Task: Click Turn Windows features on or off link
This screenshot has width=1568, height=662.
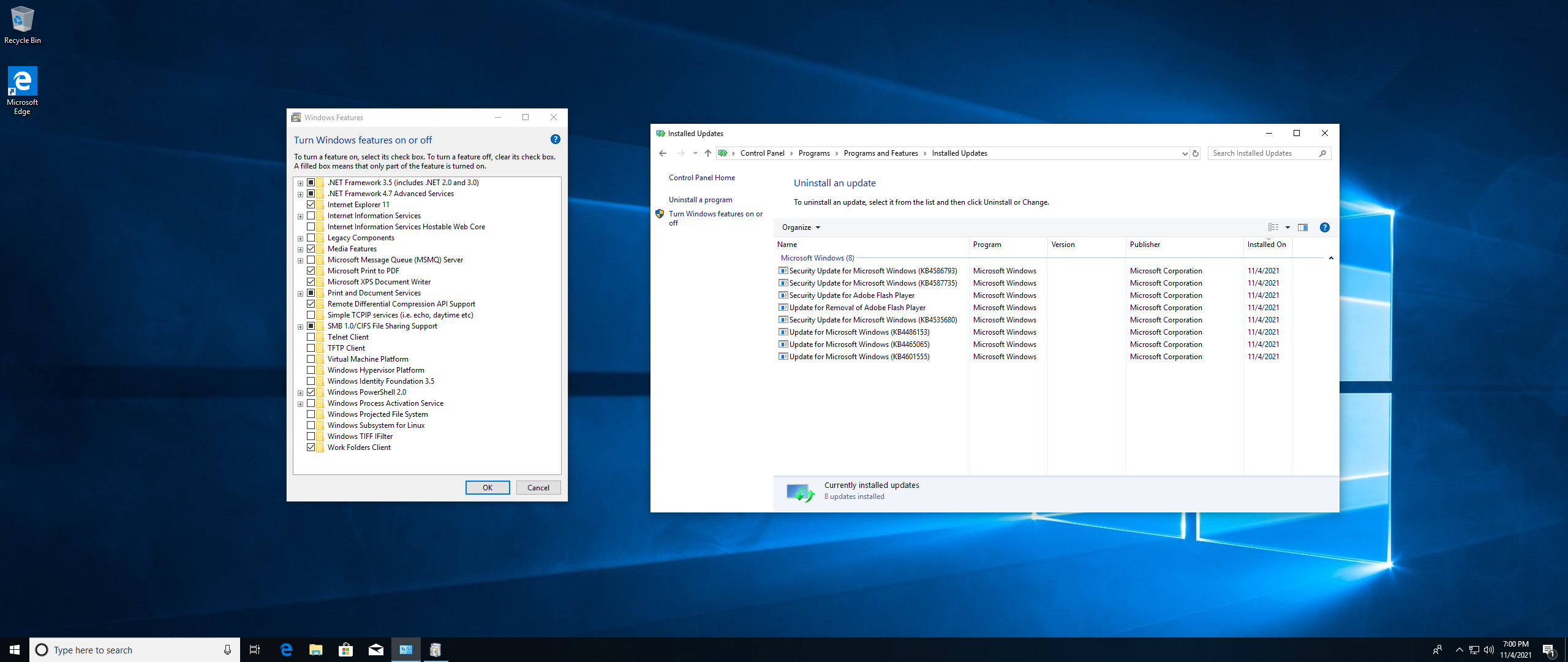Action: [715, 218]
